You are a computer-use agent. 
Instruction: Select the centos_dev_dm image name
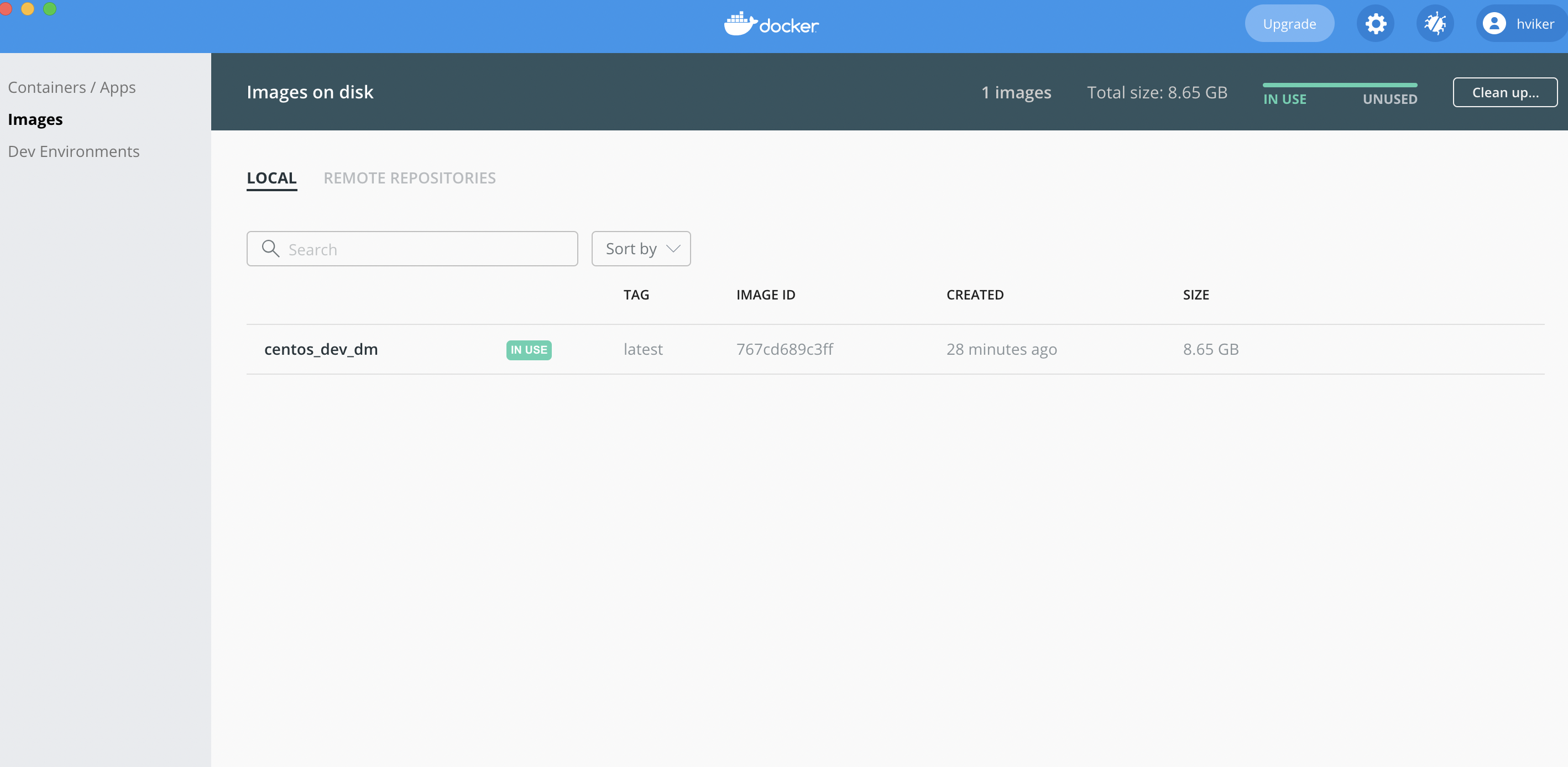coord(321,349)
